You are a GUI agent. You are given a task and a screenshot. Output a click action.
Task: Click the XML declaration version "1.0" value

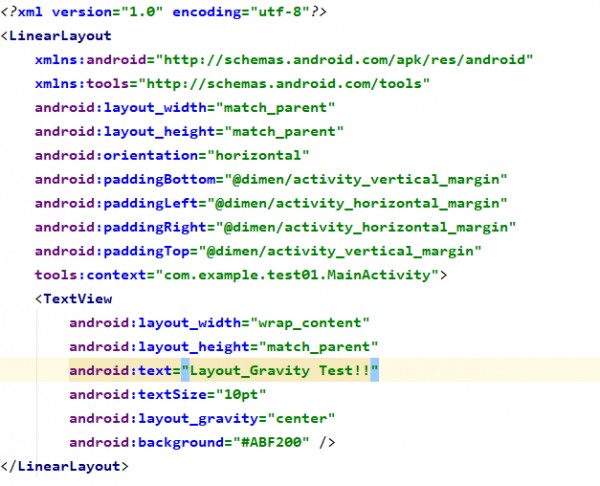pyautogui.click(x=142, y=12)
